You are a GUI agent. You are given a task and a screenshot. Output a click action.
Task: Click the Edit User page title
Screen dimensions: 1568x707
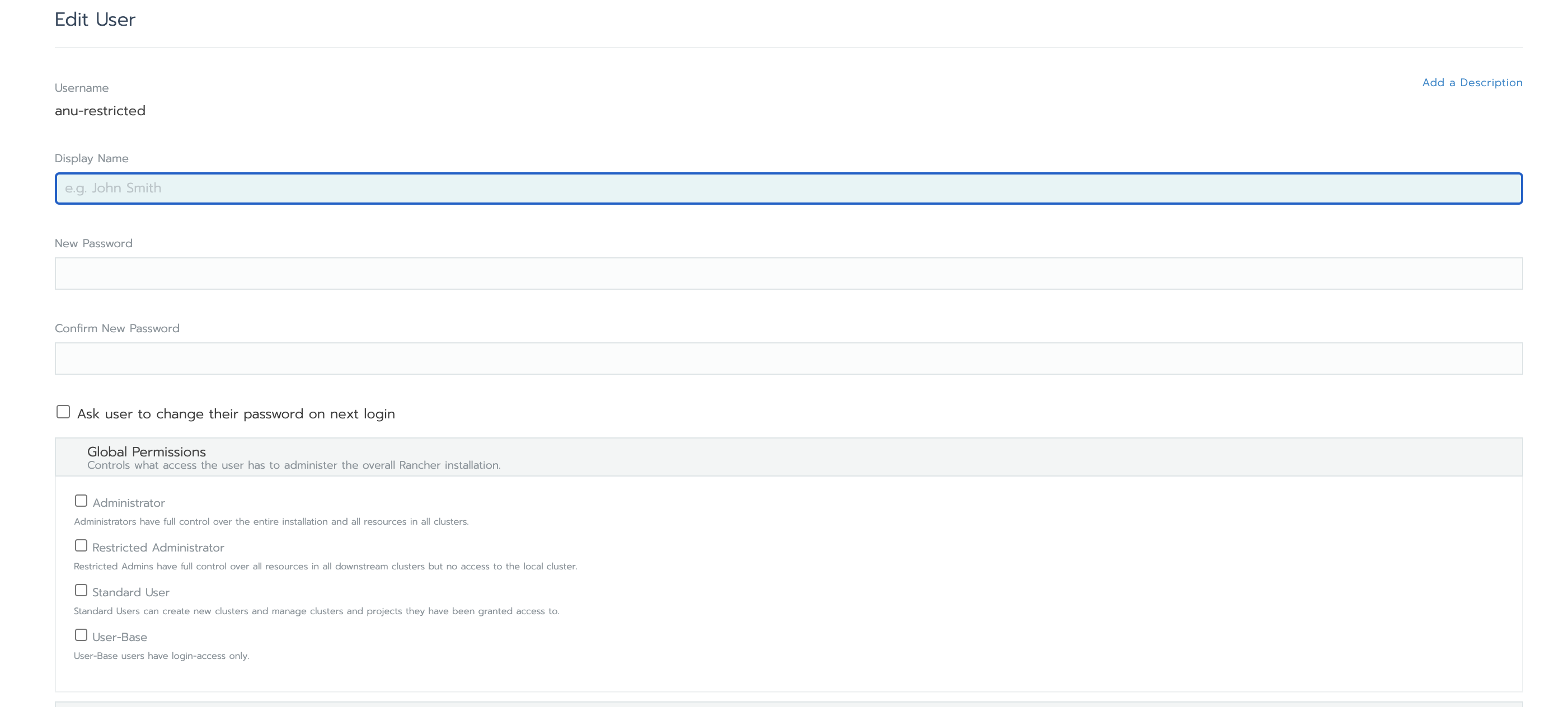[x=95, y=20]
